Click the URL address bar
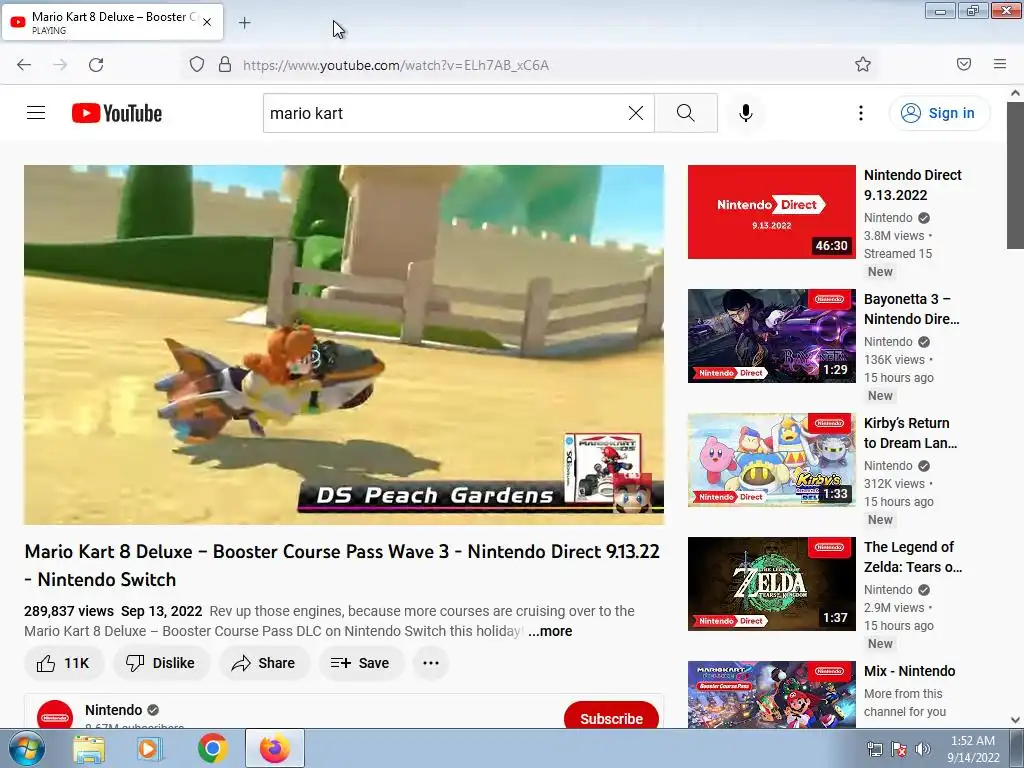Screen dimensions: 1024x768 click(532, 65)
